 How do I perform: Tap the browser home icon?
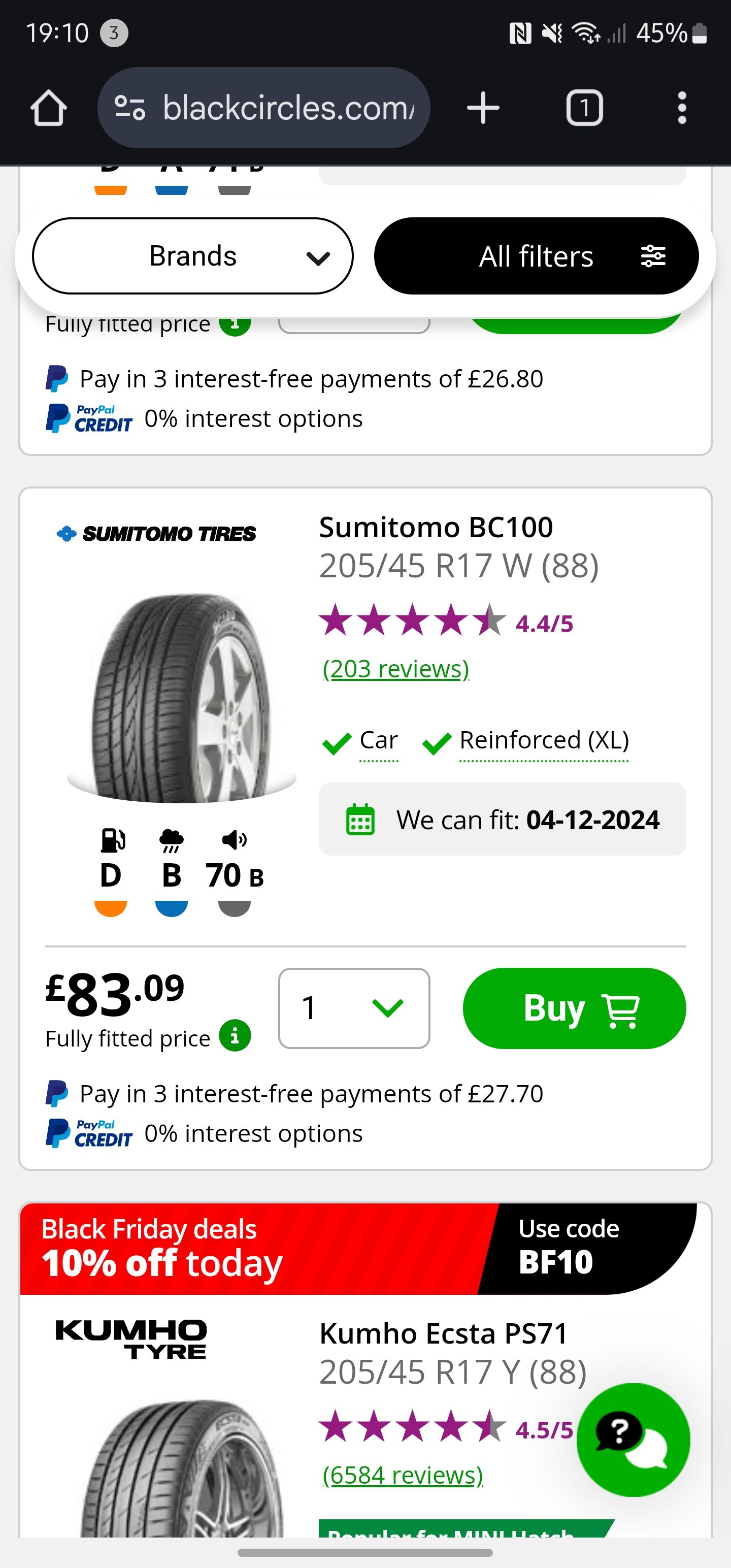point(49,108)
